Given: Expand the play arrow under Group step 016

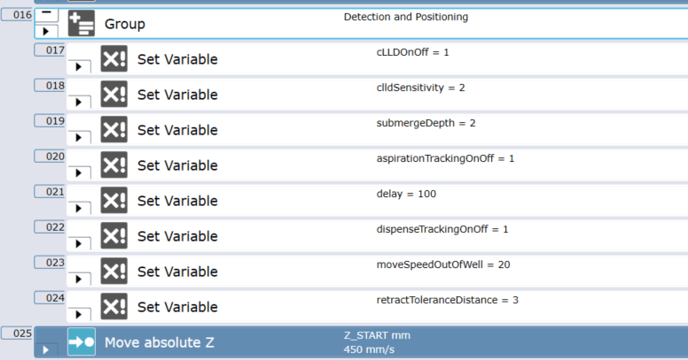Looking at the screenshot, I should point(46,31).
